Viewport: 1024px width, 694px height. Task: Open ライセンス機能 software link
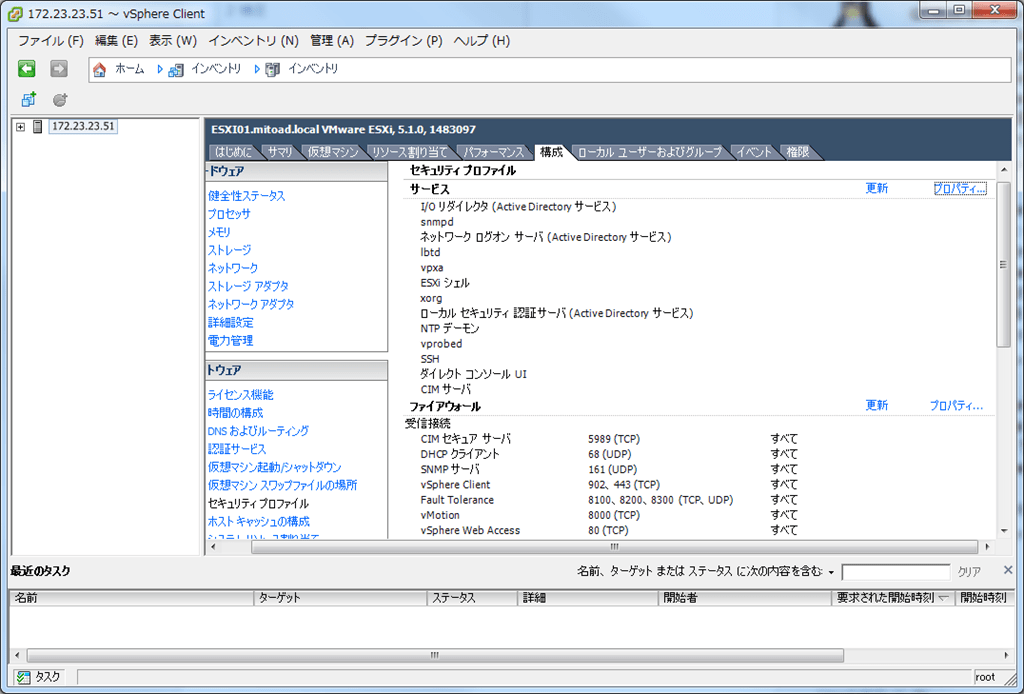[240, 395]
